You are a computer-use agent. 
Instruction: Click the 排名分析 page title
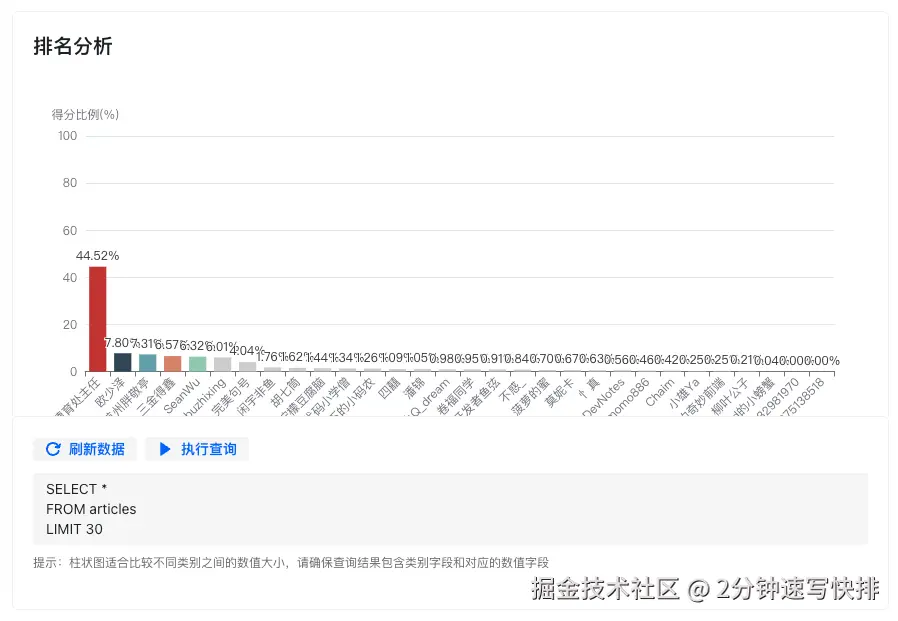coord(71,46)
